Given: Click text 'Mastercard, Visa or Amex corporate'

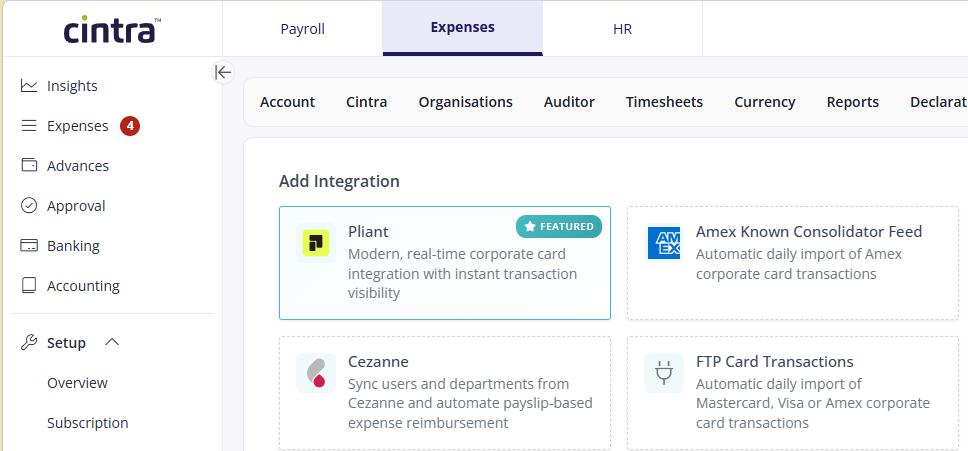Looking at the screenshot, I should tap(812, 403).
